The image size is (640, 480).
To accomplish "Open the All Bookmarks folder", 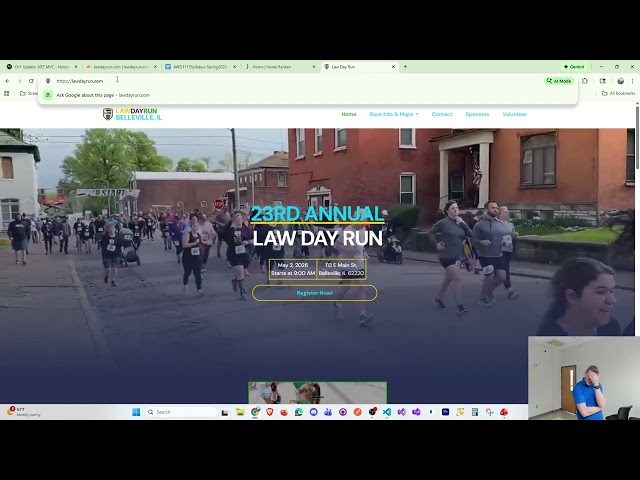I will (x=618, y=93).
